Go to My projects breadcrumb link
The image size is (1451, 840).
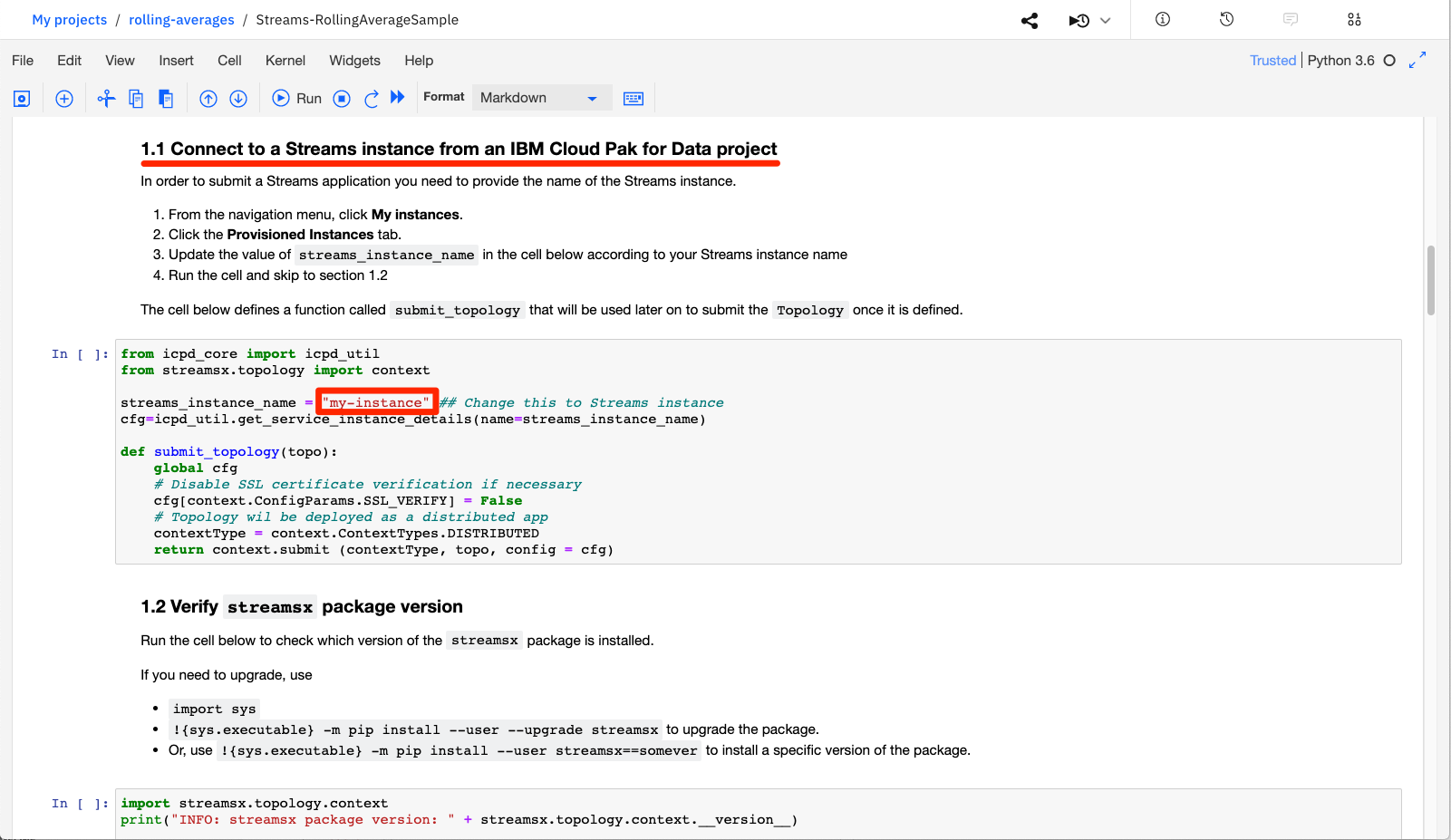coord(69,20)
